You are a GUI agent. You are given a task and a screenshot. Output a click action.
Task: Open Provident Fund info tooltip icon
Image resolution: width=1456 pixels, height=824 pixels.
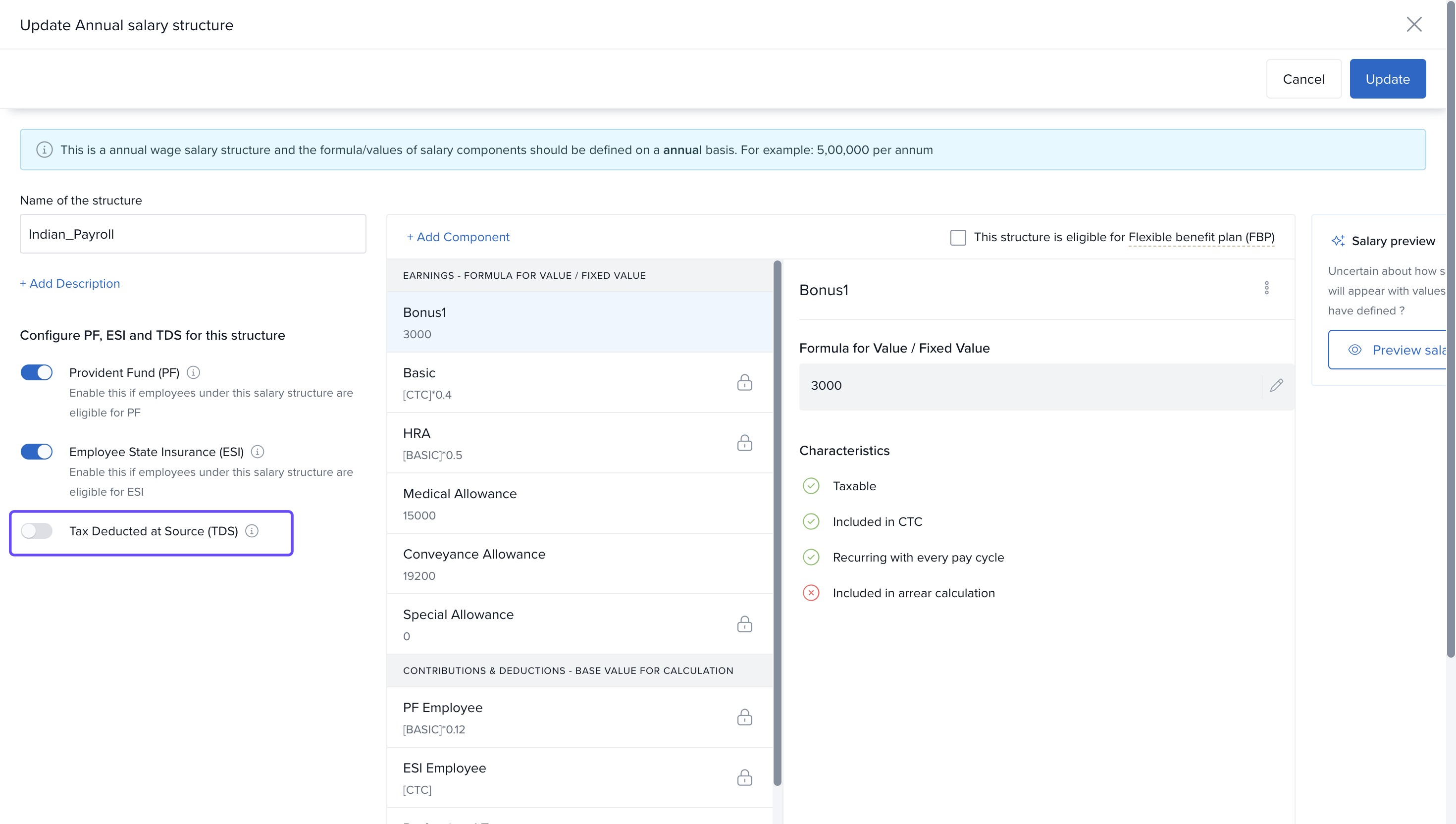(x=193, y=372)
